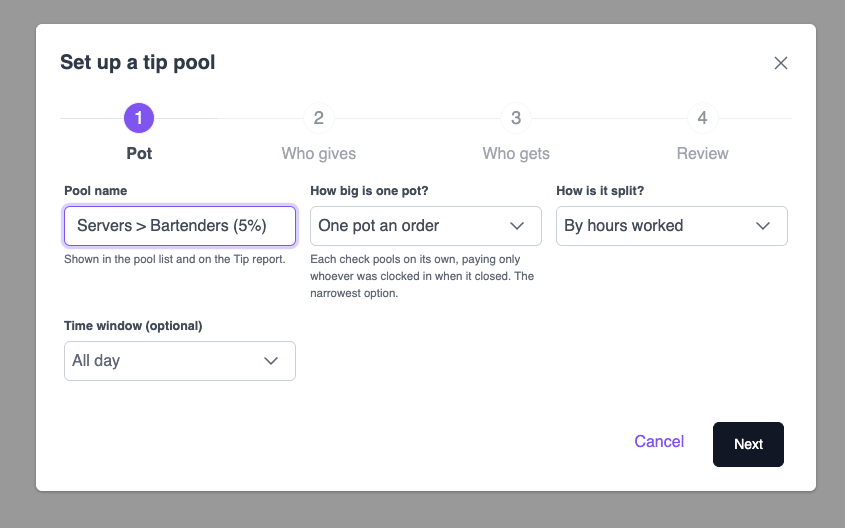Close the tip pool dialog with X
This screenshot has height=528, width=845.
coord(780,63)
